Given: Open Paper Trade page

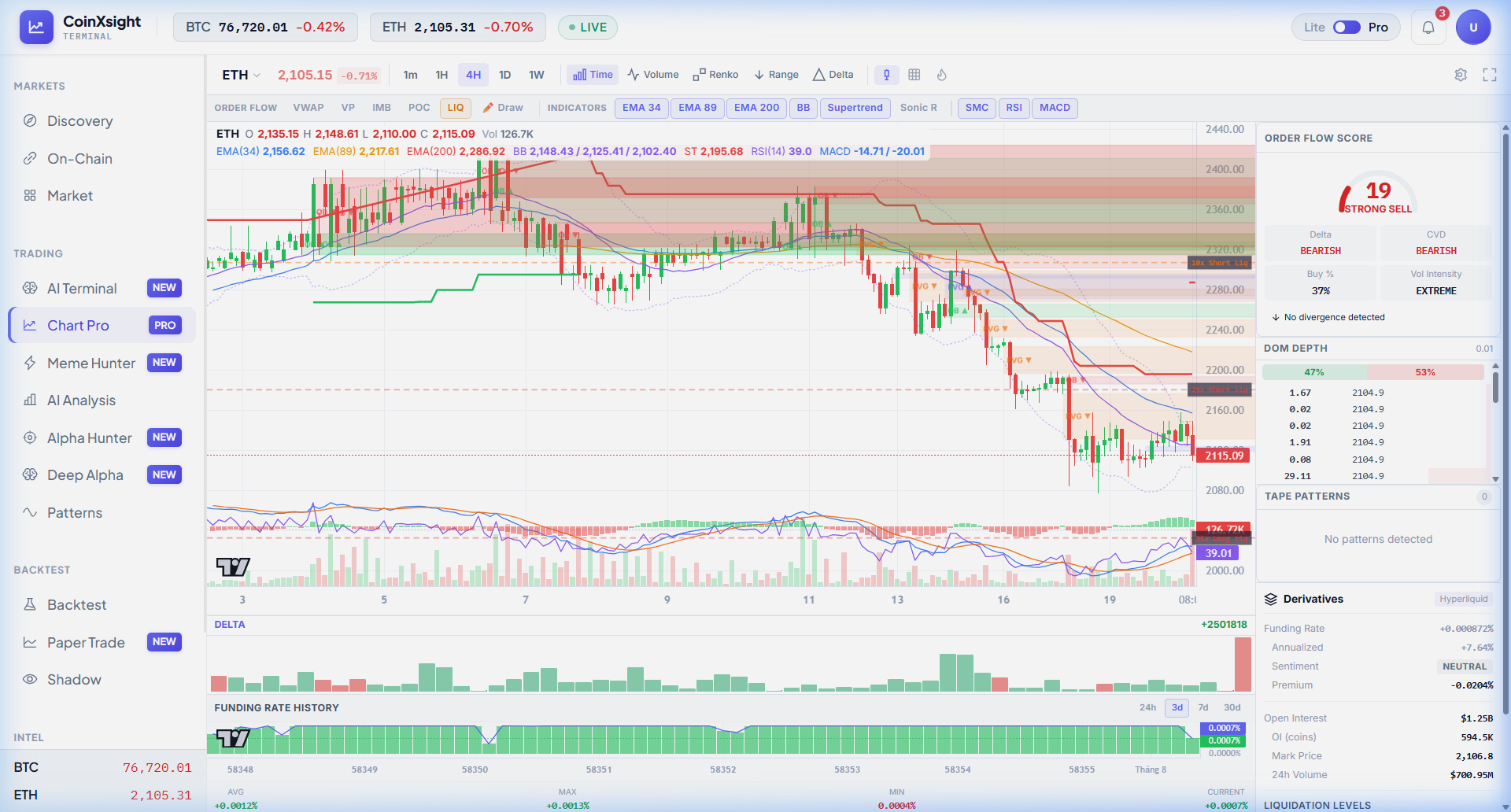Looking at the screenshot, I should point(102,643).
